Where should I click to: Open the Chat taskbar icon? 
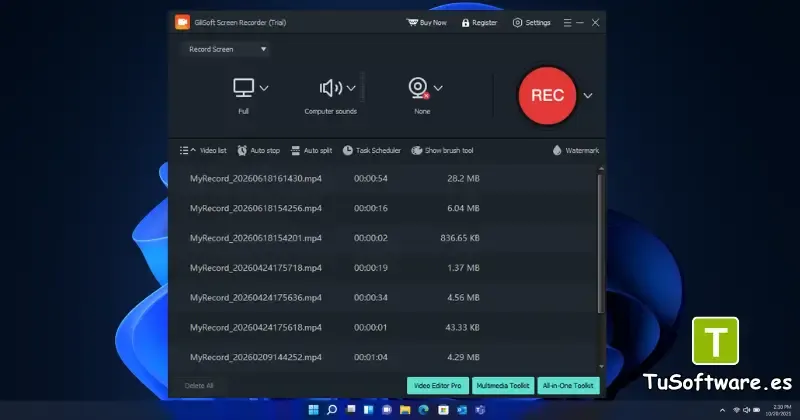tap(387, 410)
